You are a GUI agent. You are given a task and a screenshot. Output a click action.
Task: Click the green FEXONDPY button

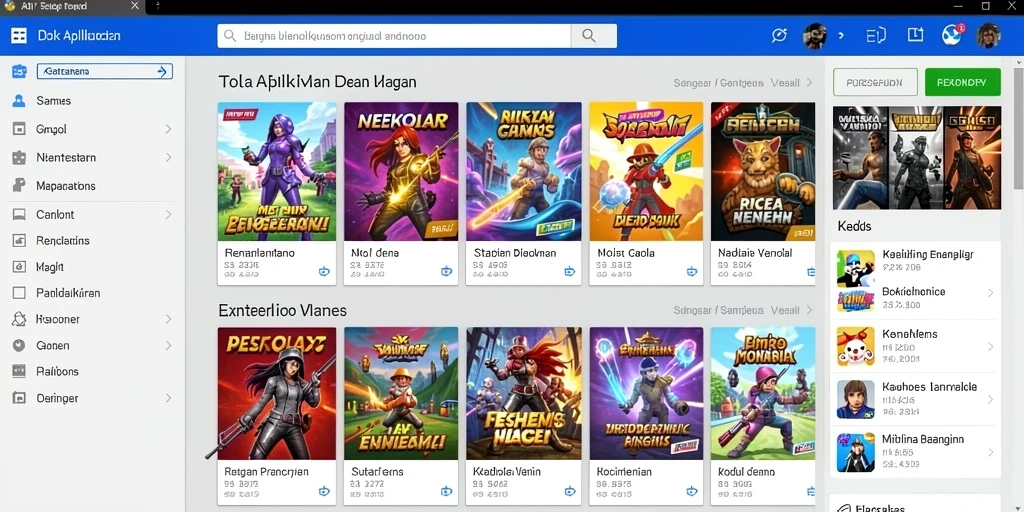pyautogui.click(x=963, y=82)
